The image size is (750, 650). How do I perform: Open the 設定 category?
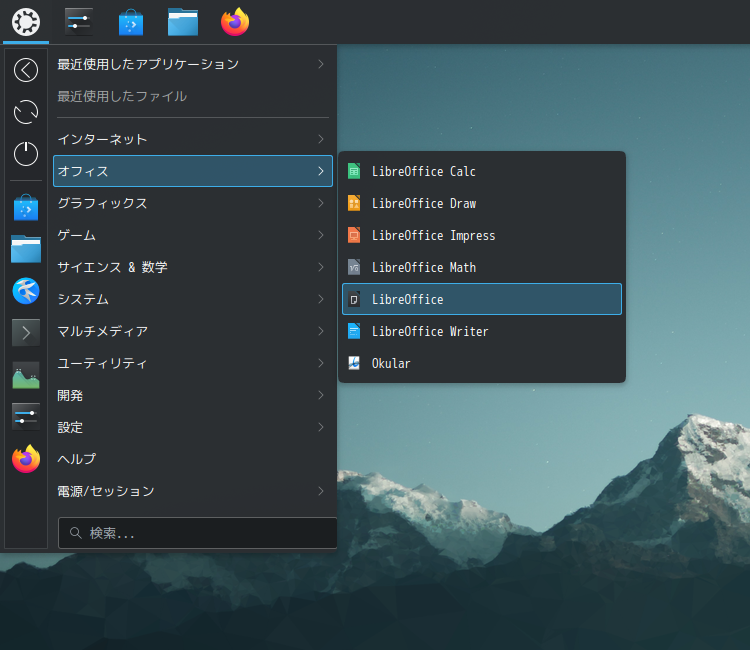coord(193,427)
